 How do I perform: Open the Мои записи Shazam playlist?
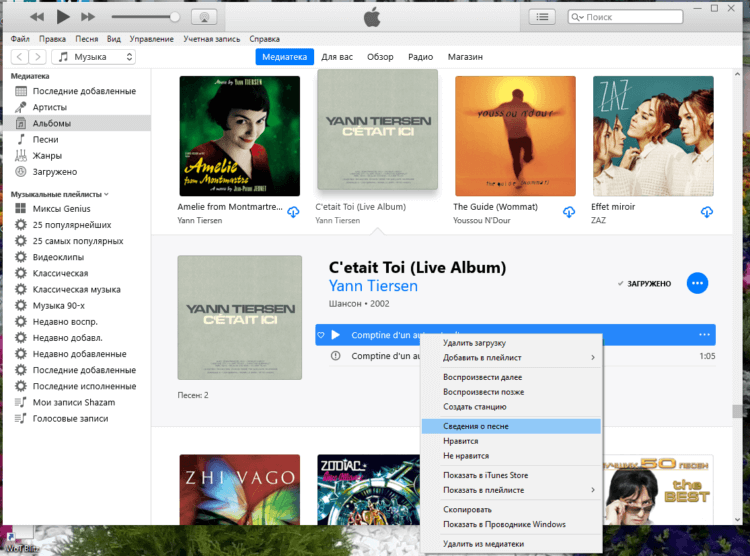point(77,402)
